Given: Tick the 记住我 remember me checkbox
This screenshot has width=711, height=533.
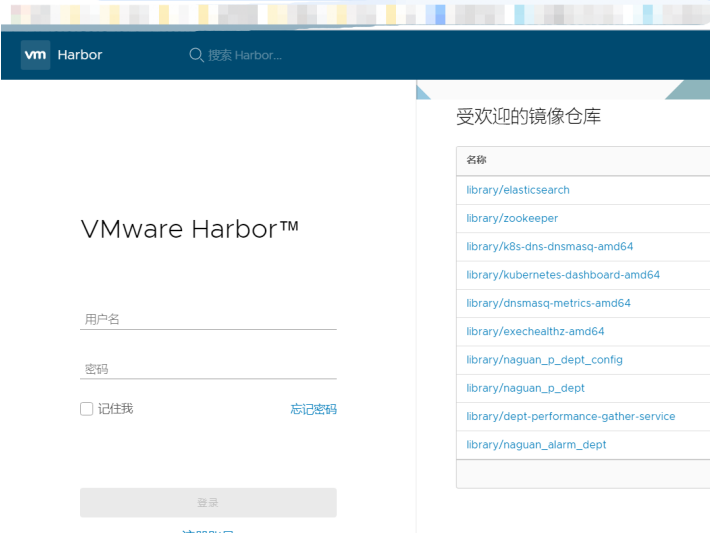Looking at the screenshot, I should (87, 409).
